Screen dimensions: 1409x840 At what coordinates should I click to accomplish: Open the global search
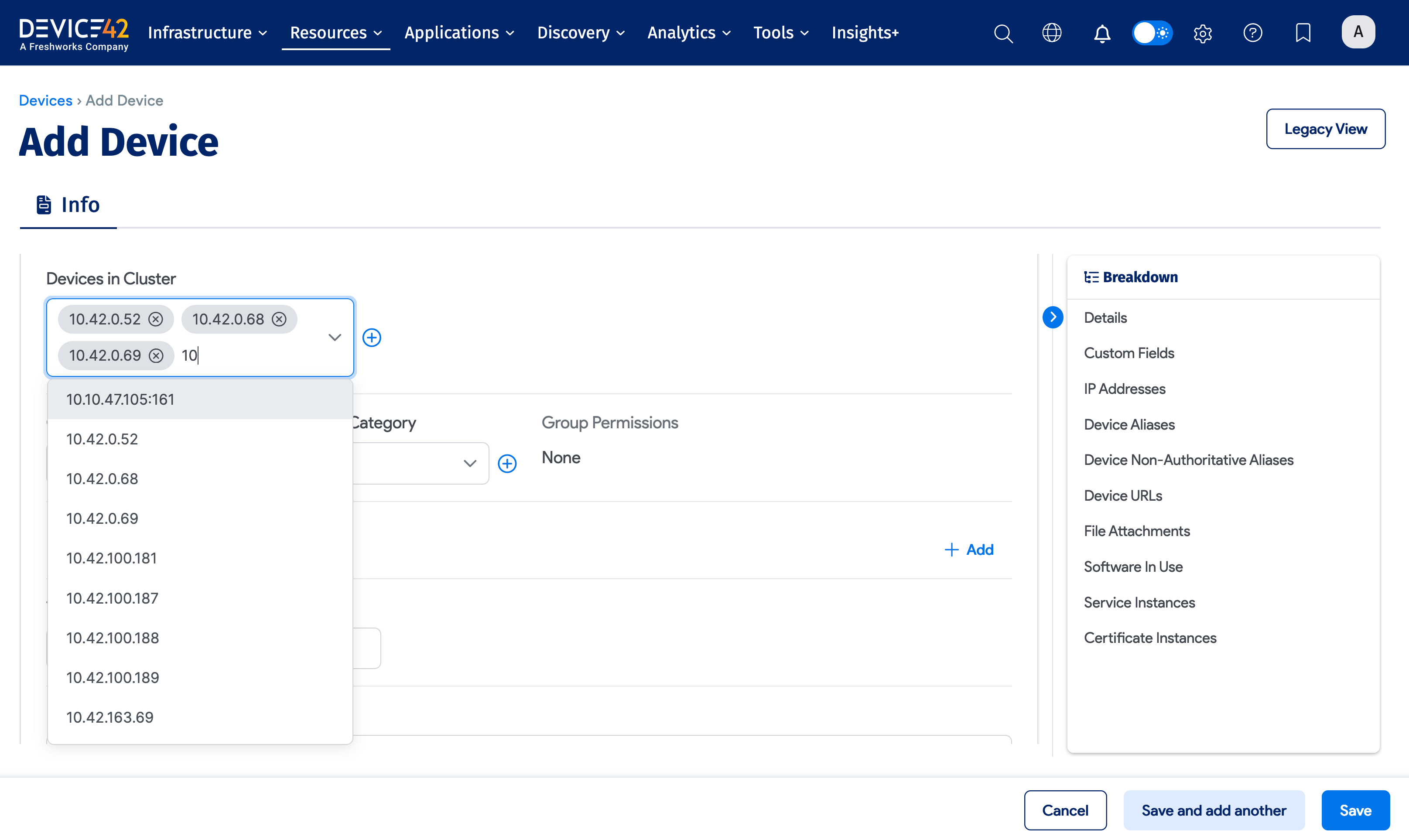coord(1002,33)
